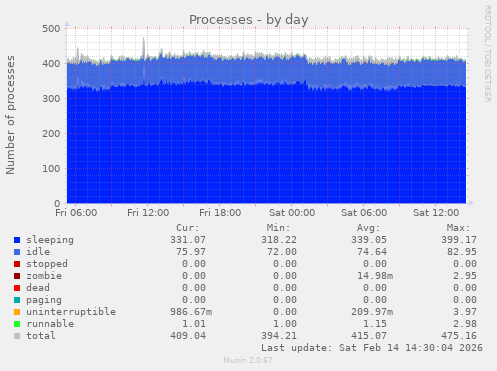Viewport: 497px width, 371px height.
Task: Click sleeping maximum value 399.17
Action: pyautogui.click(x=459, y=240)
